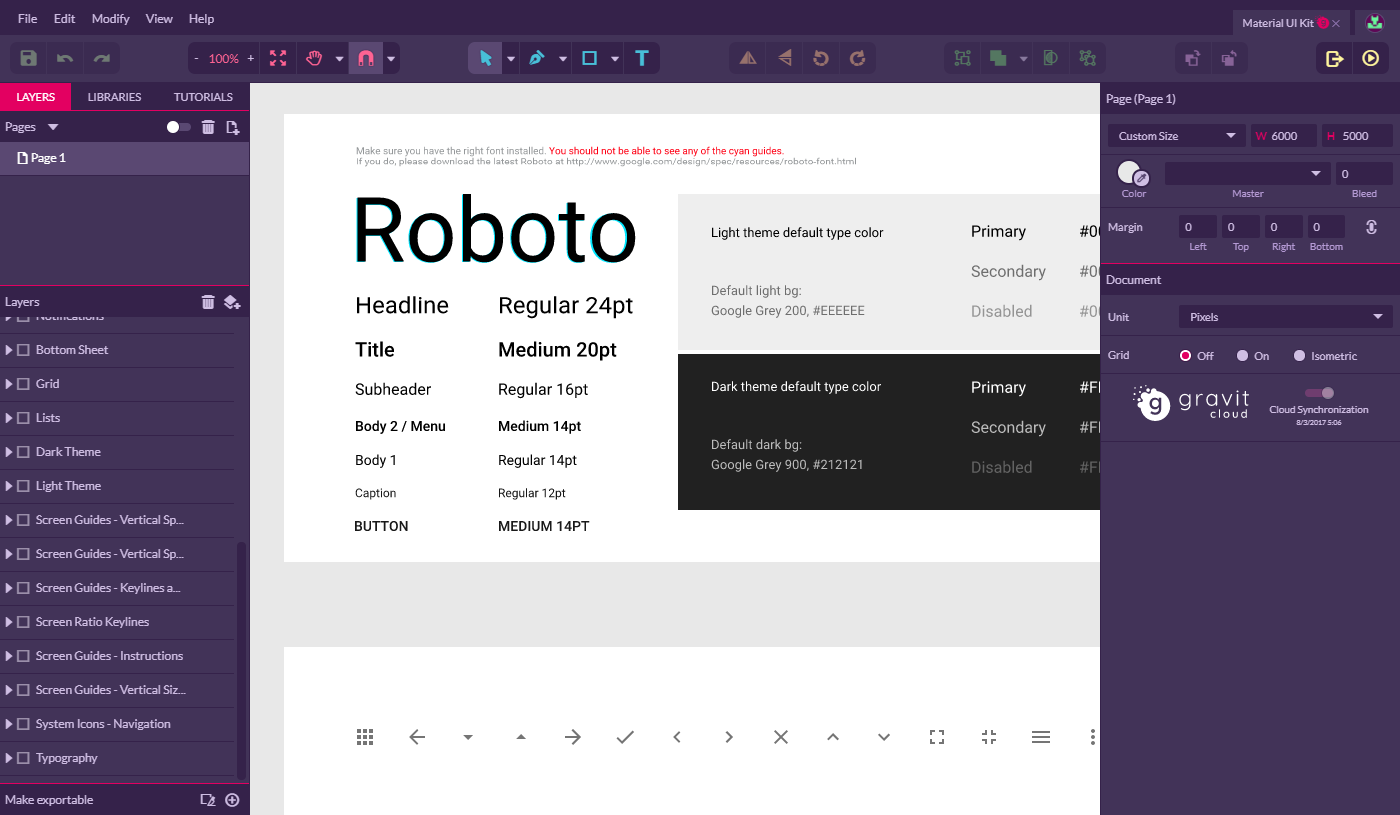Screen dimensions: 1400x815
Task: Toggle the magnet Snap icon
Action: coord(365,59)
